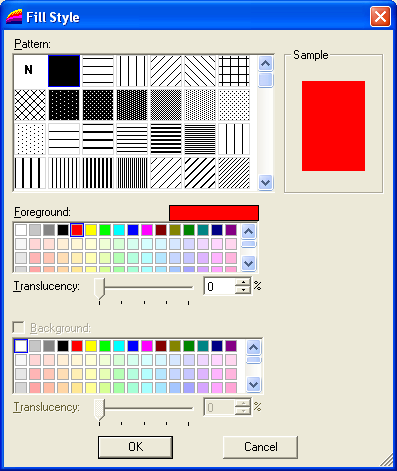Decrease Foreground Translucency with spinner down arrow
The height and width of the screenshot is (471, 397).
(x=243, y=290)
